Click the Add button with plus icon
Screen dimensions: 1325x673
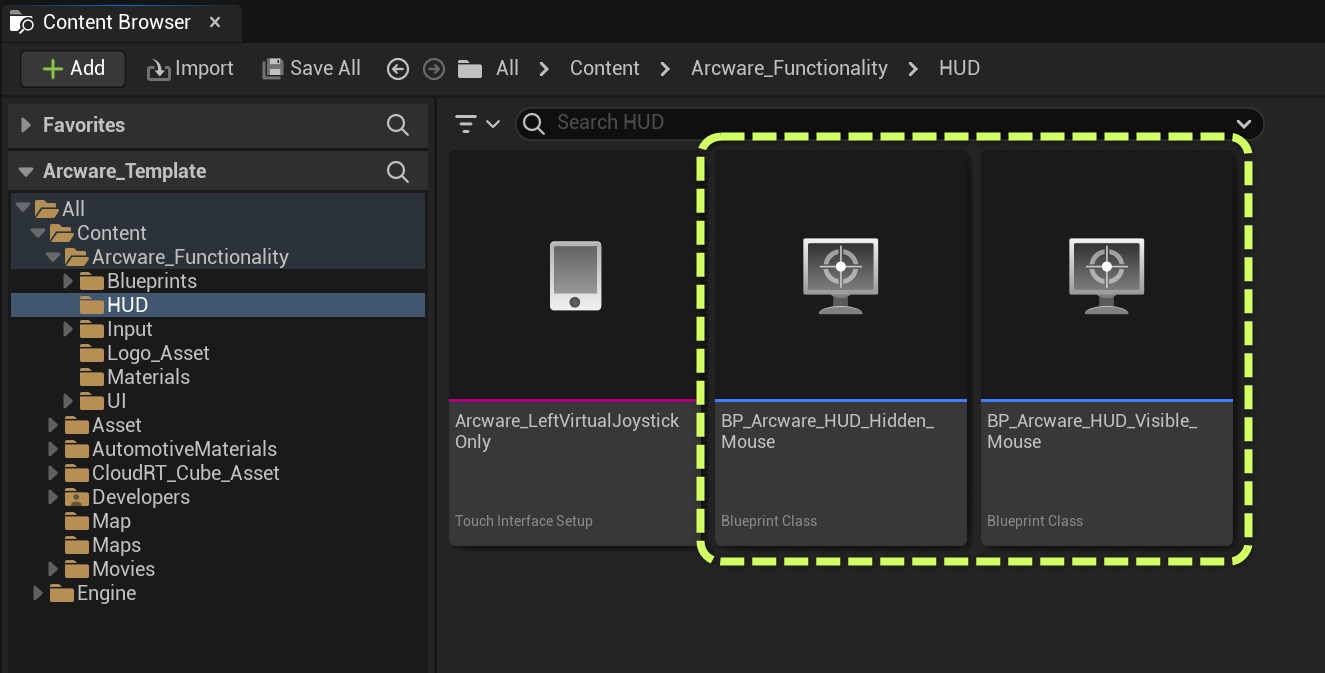73,68
